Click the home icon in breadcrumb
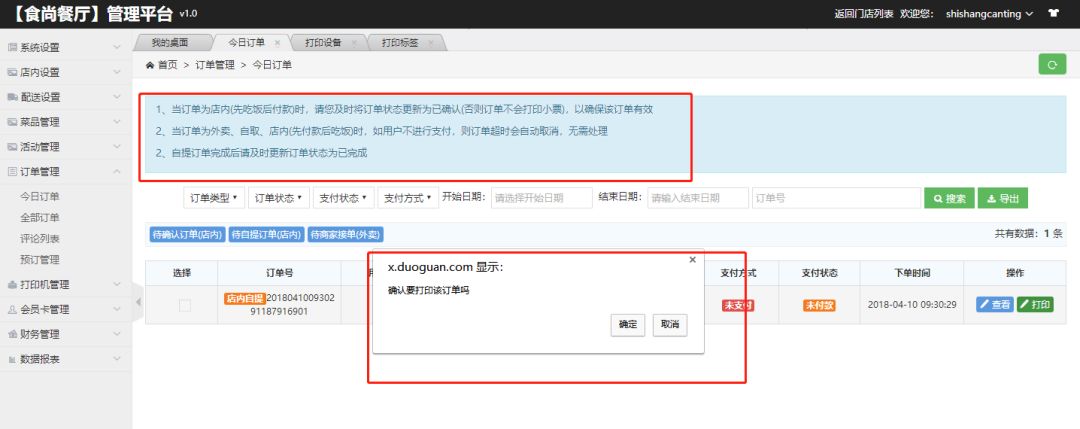 point(149,65)
